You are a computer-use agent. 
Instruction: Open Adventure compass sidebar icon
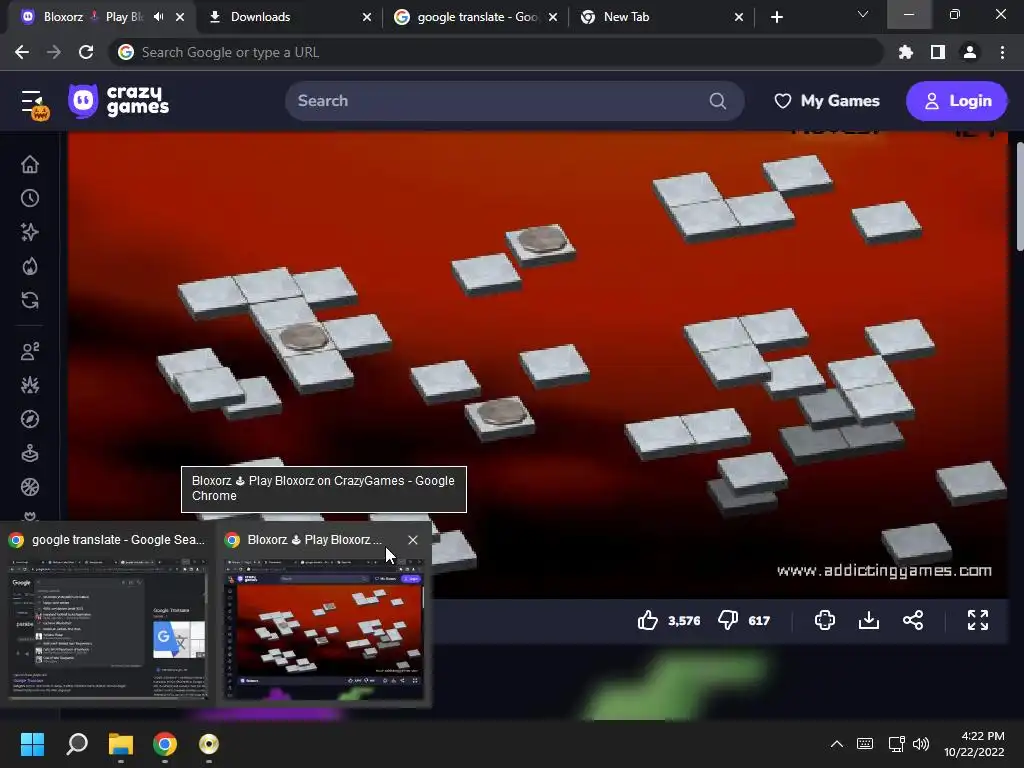[30, 419]
